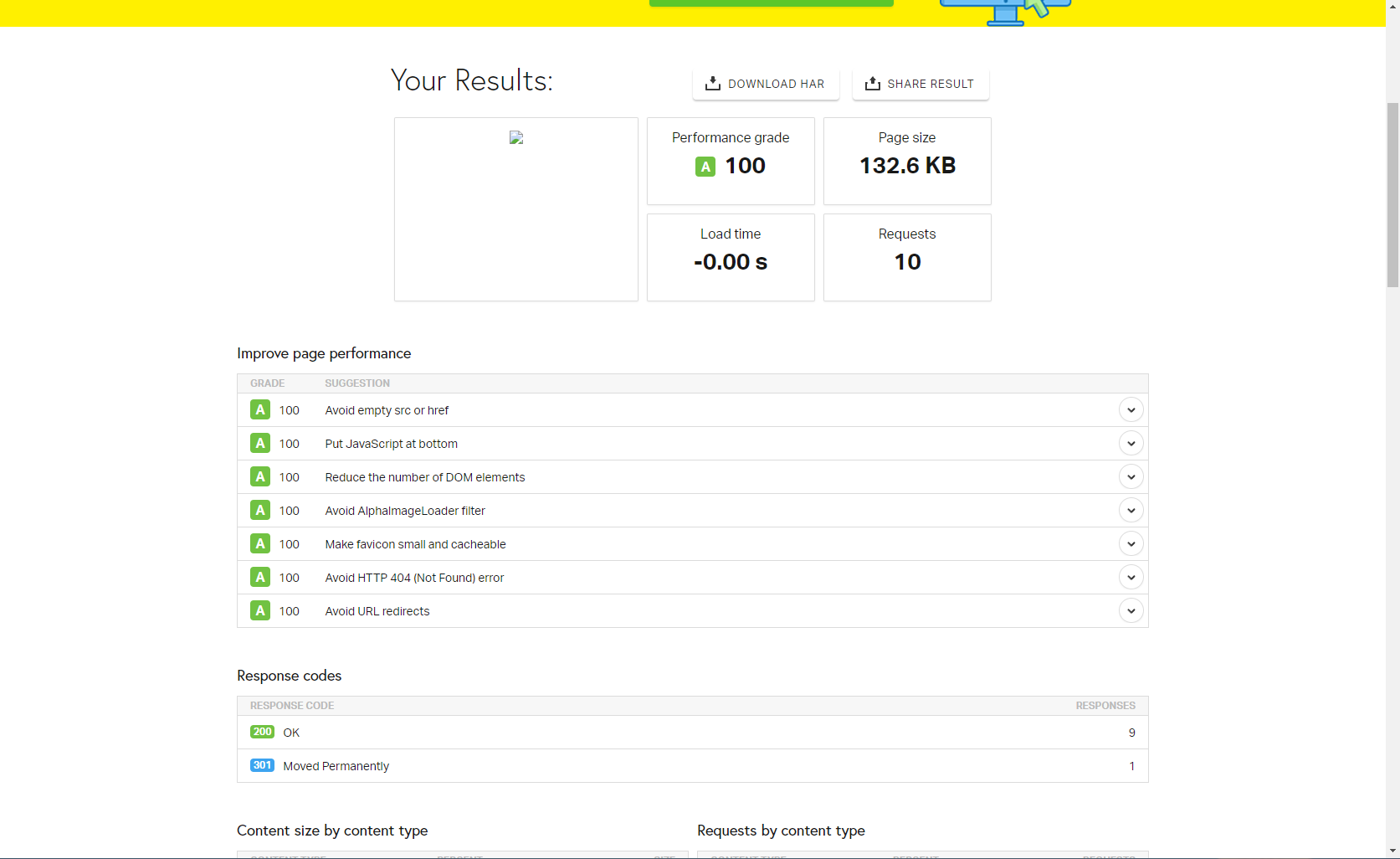The image size is (1400, 859).
Task: Expand Make favicon small and cacheable
Action: click(1131, 544)
